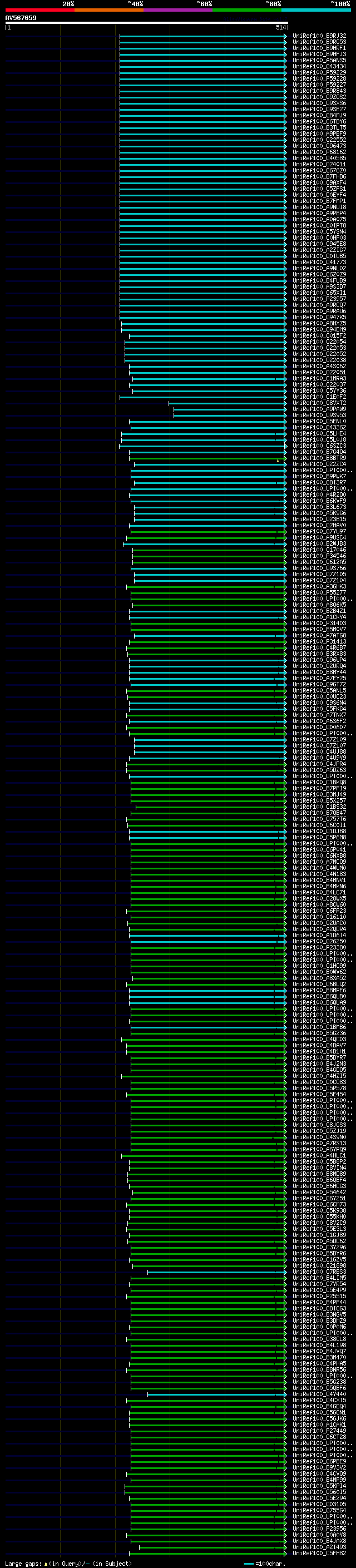Select hit label UniRef100_P23956
The height and width of the screenshot is (1568, 356).
click(x=319, y=1529)
